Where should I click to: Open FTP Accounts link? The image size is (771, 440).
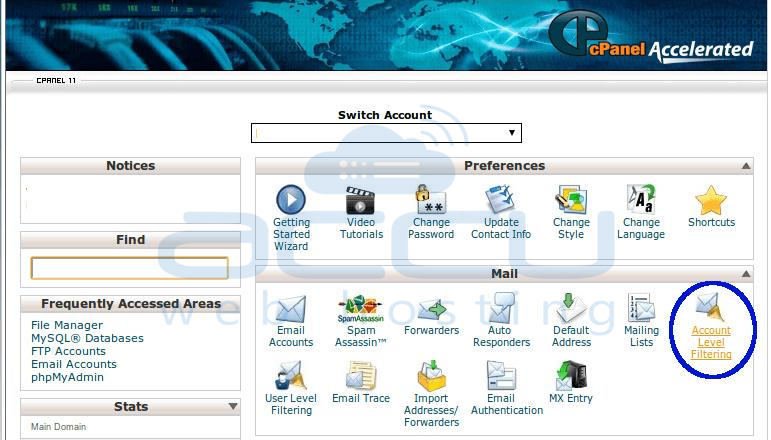[68, 351]
